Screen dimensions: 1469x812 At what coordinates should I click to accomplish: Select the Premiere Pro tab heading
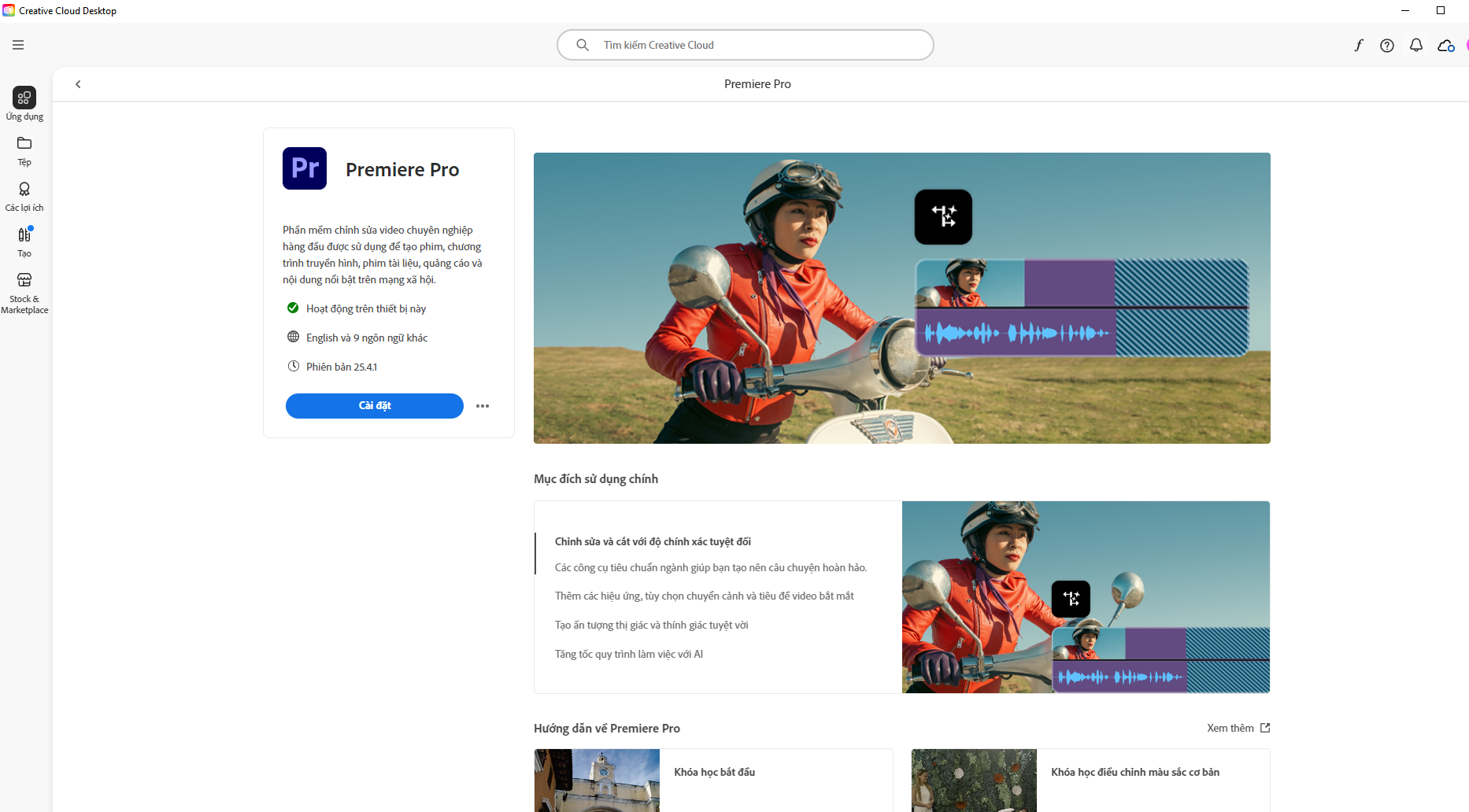757,83
